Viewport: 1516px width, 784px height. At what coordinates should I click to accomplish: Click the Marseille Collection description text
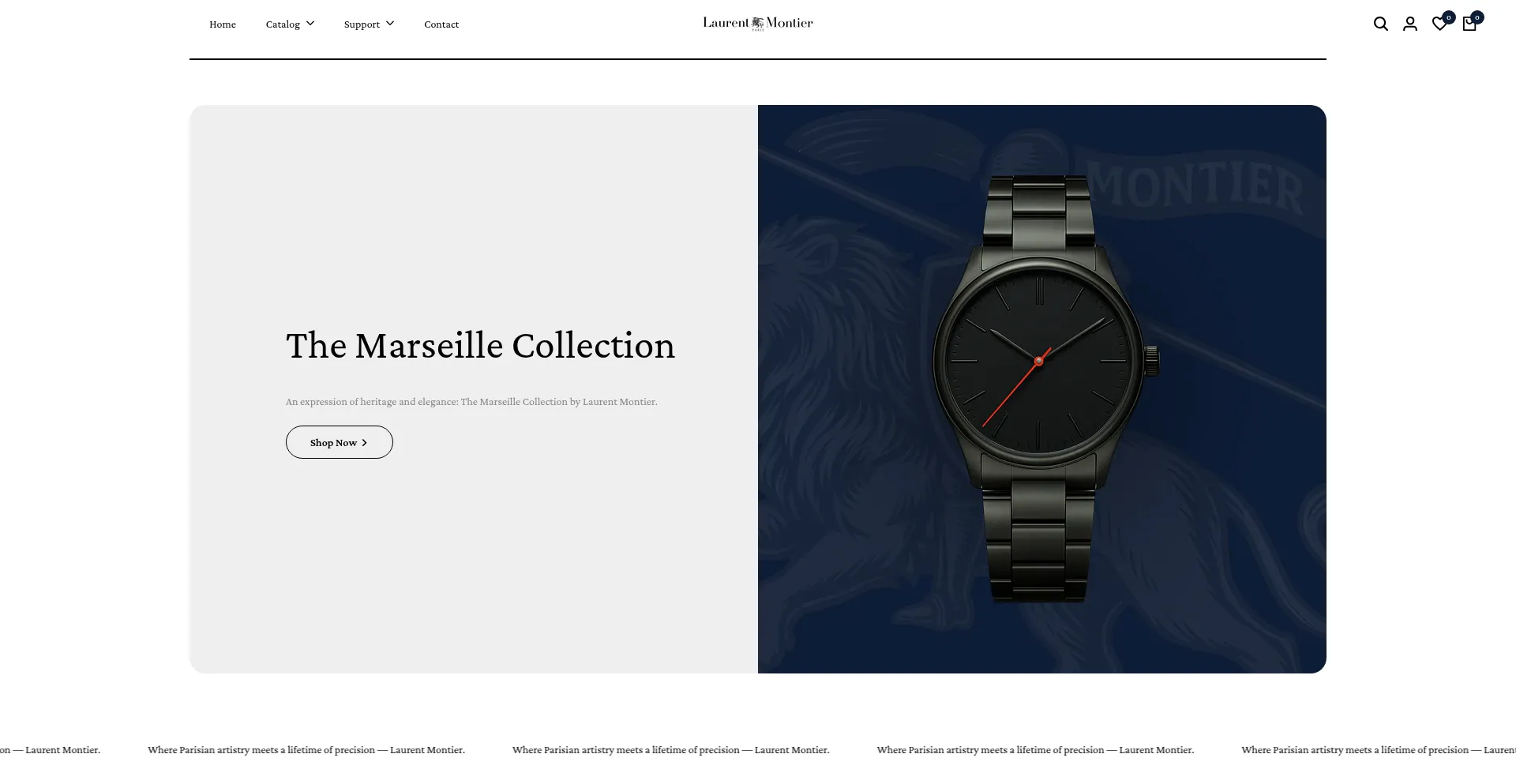pyautogui.click(x=471, y=402)
